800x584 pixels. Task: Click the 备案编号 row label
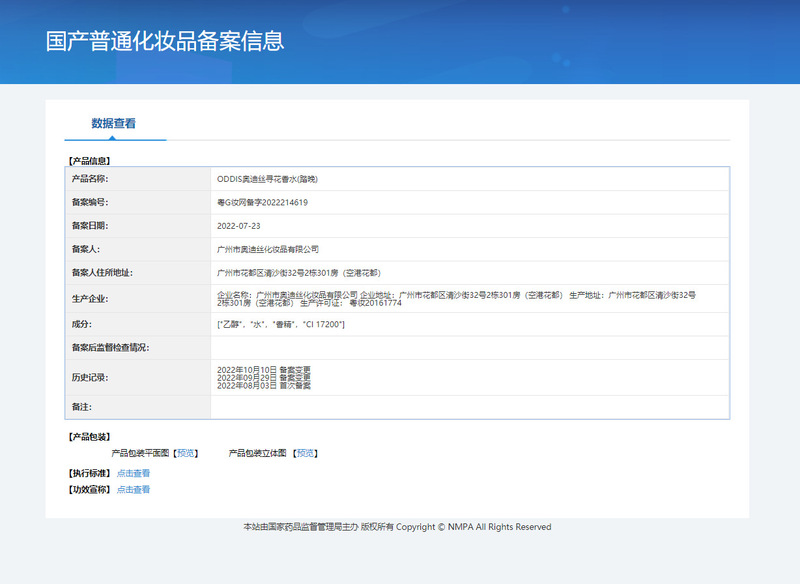click(90, 202)
